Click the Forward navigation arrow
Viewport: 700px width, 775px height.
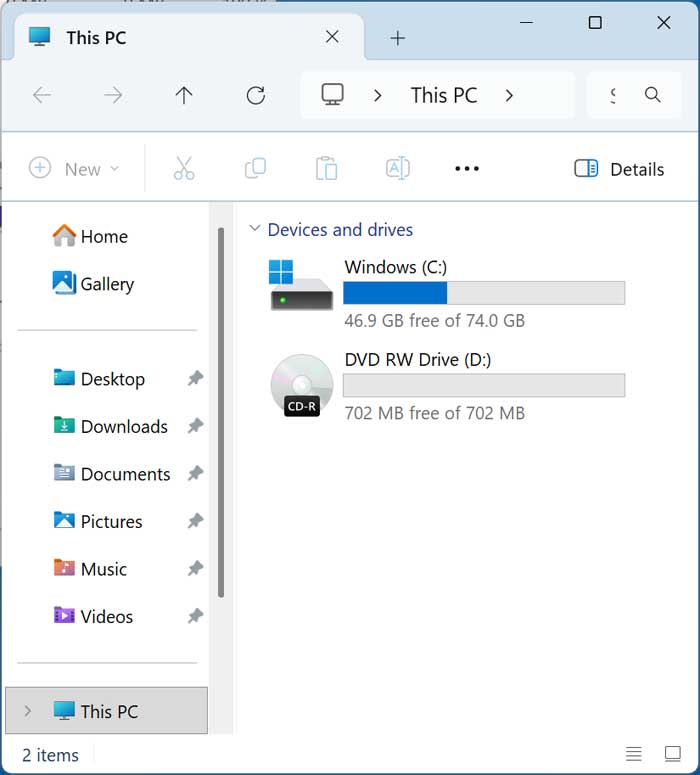[x=113, y=95]
